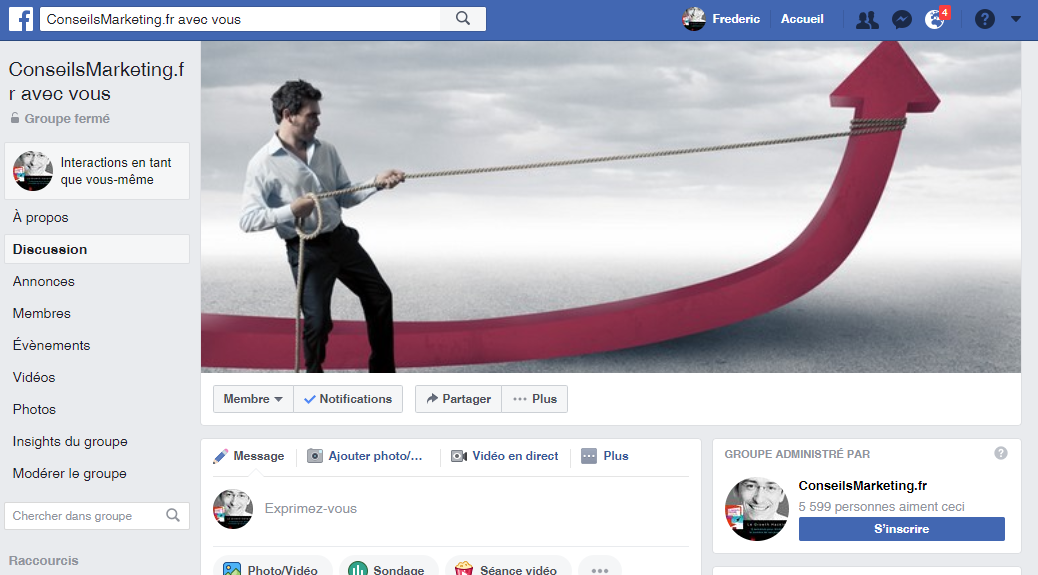Viewport: 1038px width, 575px height.
Task: Open the Membres section
Action: tap(42, 313)
